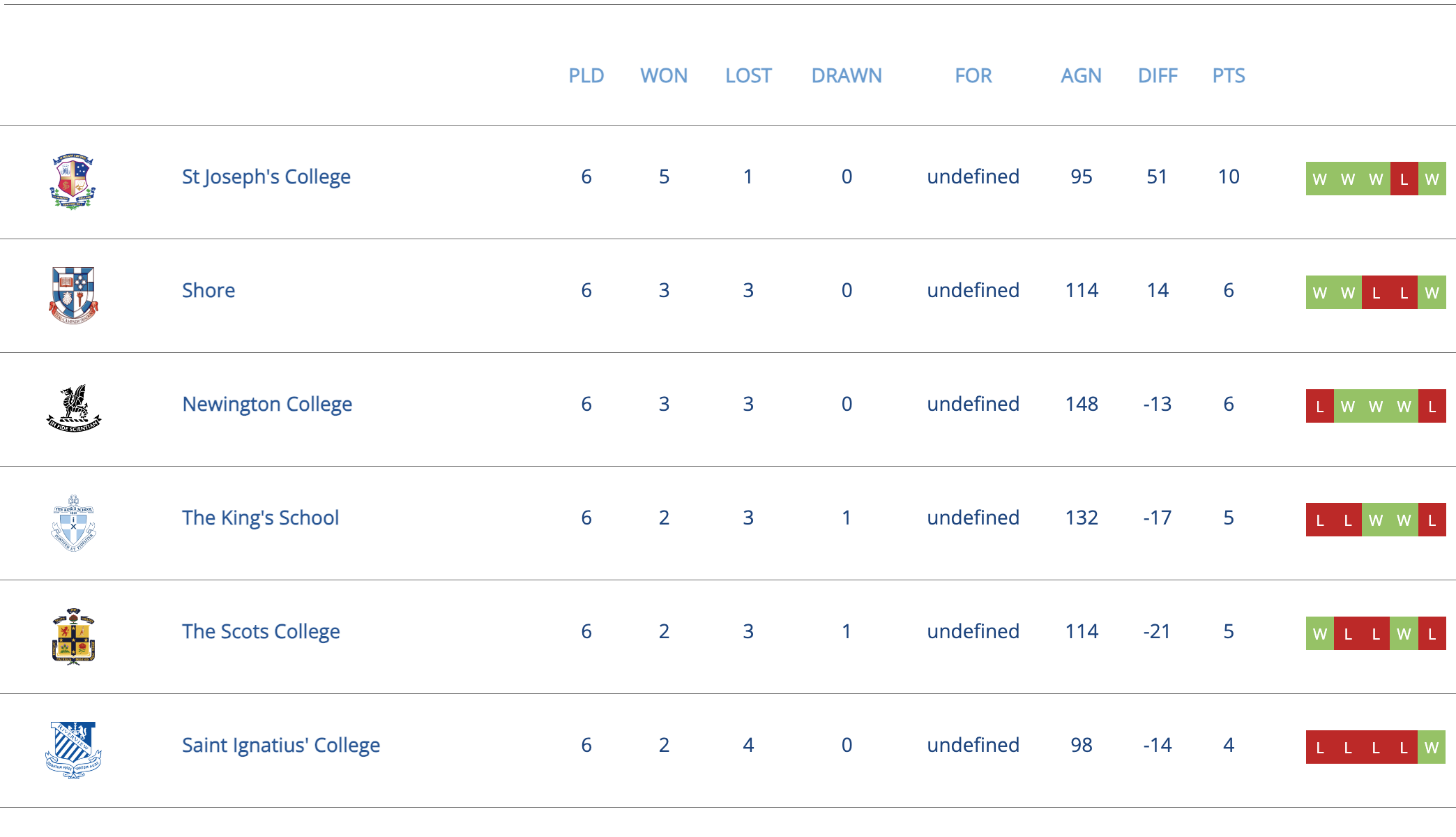Open Newington College team page
Screen dimensions: 1456x837
pos(267,405)
